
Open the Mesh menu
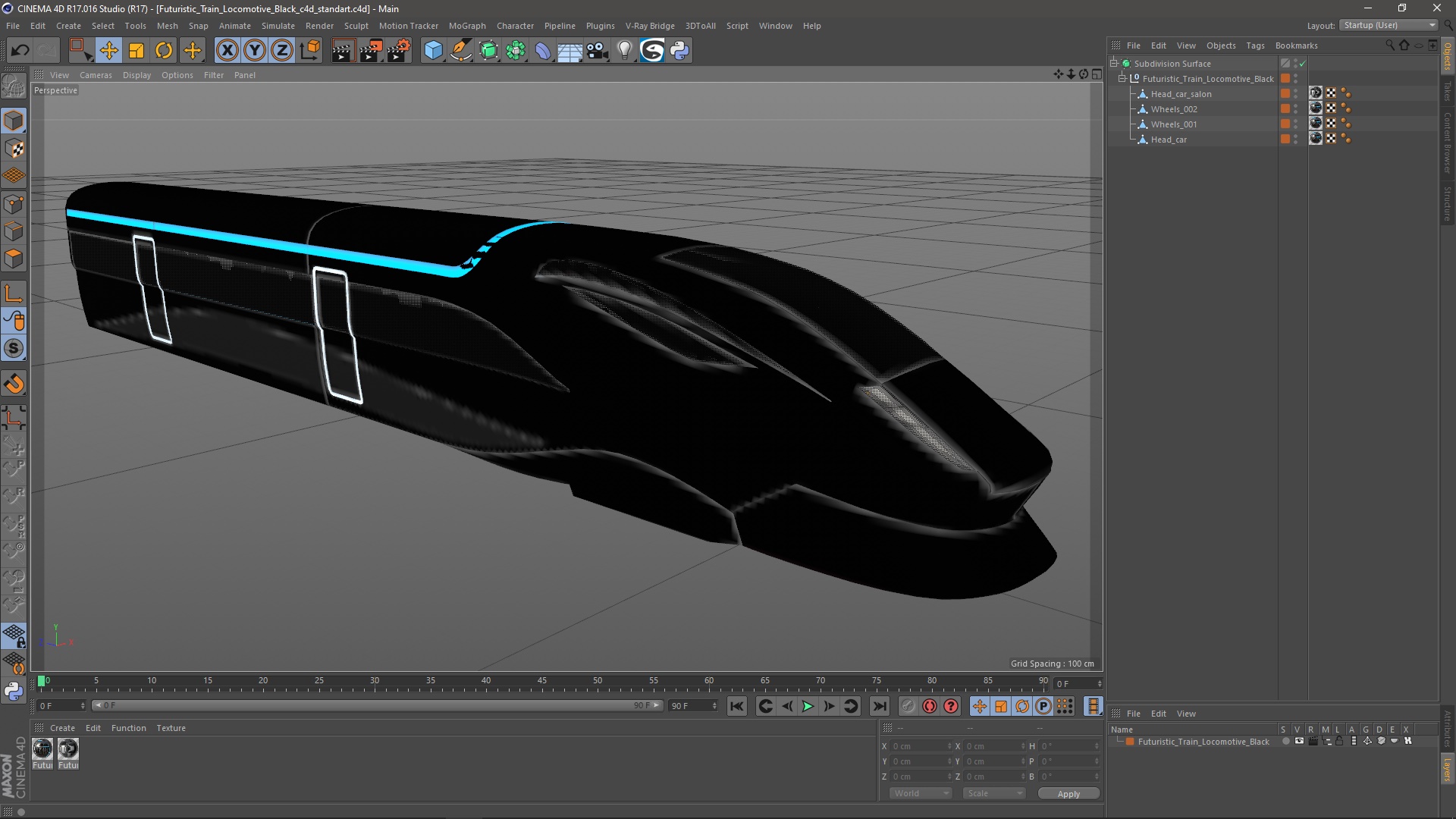click(x=167, y=26)
